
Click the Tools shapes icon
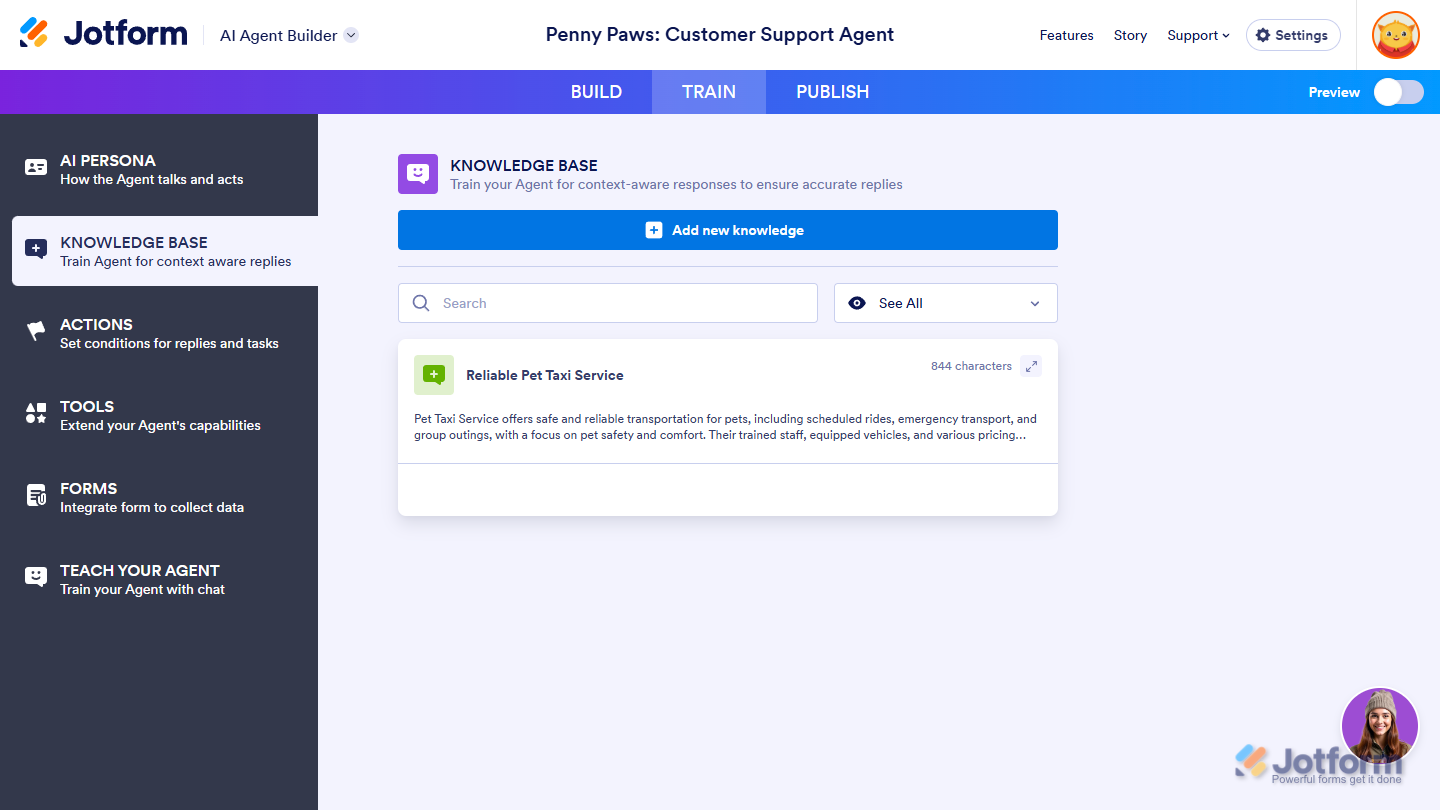(x=36, y=414)
